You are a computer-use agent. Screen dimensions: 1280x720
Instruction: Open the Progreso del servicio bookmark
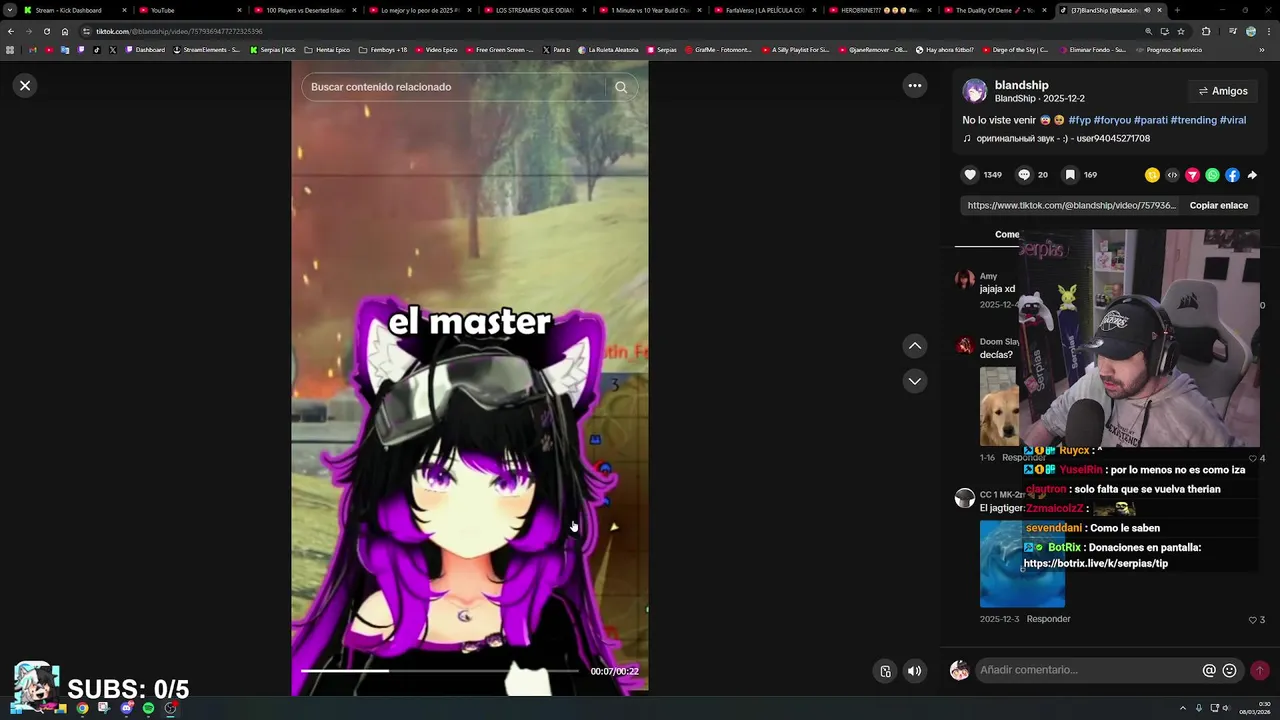pyautogui.click(x=1169, y=49)
